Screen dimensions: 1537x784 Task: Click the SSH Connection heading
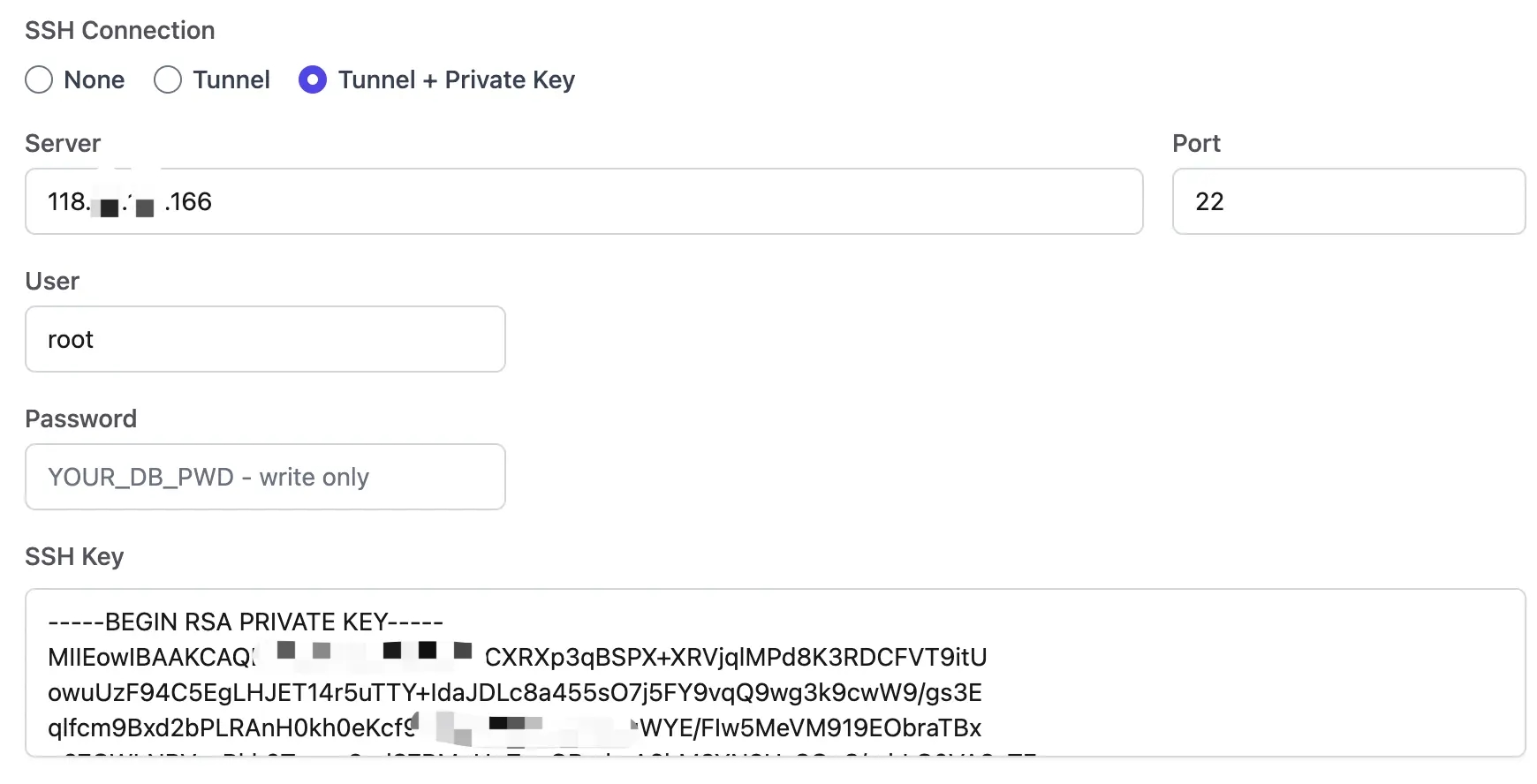point(120,30)
